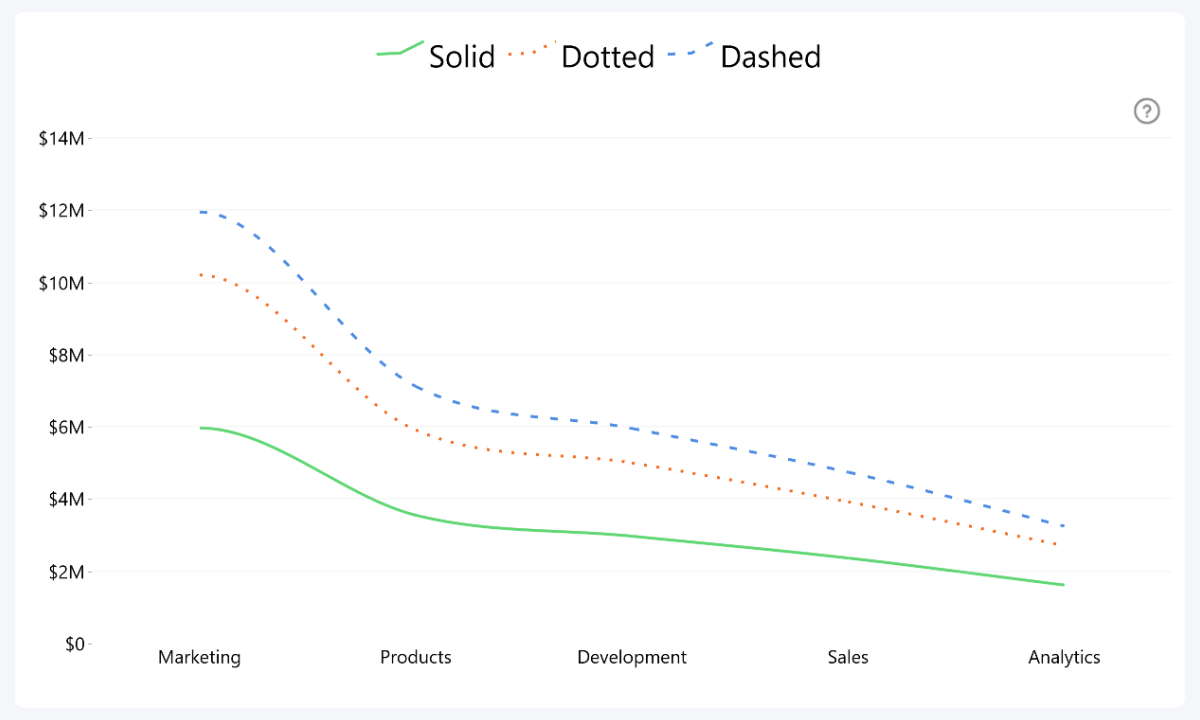Select the Marketing category axis label
Image resolution: width=1200 pixels, height=720 pixels.
[200, 657]
